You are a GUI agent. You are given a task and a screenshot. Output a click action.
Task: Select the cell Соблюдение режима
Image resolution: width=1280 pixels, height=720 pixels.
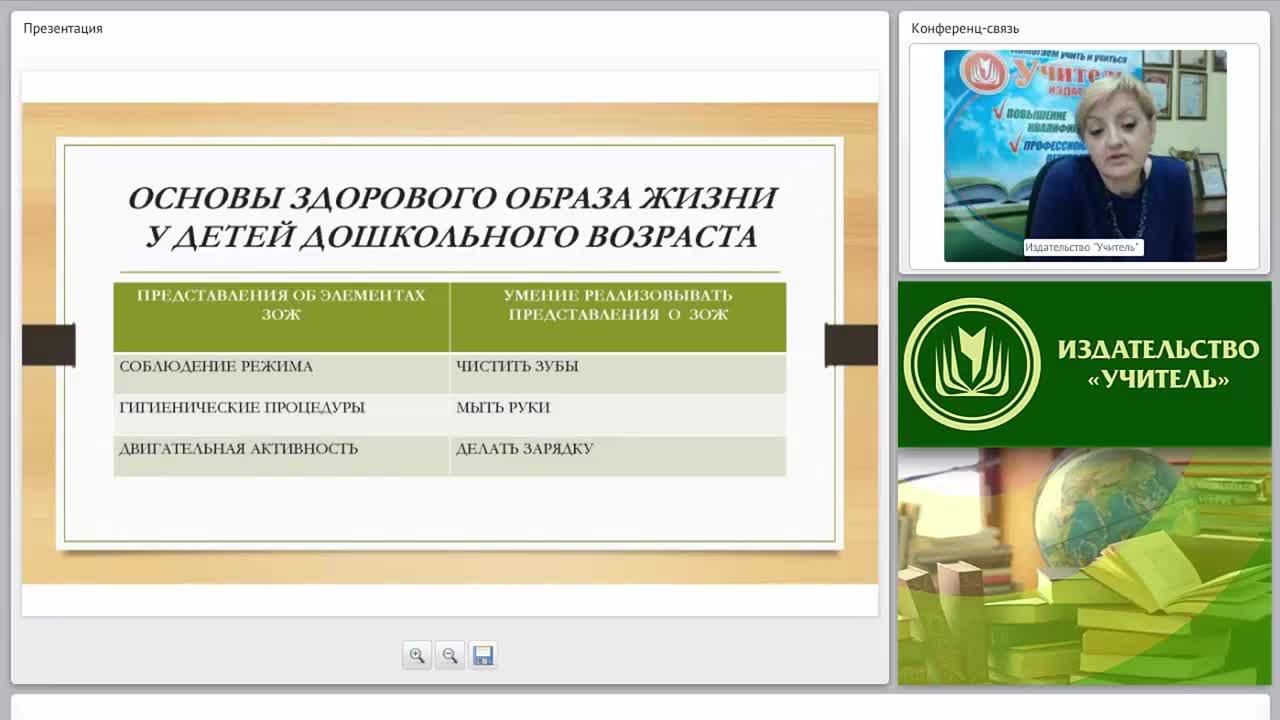click(281, 373)
